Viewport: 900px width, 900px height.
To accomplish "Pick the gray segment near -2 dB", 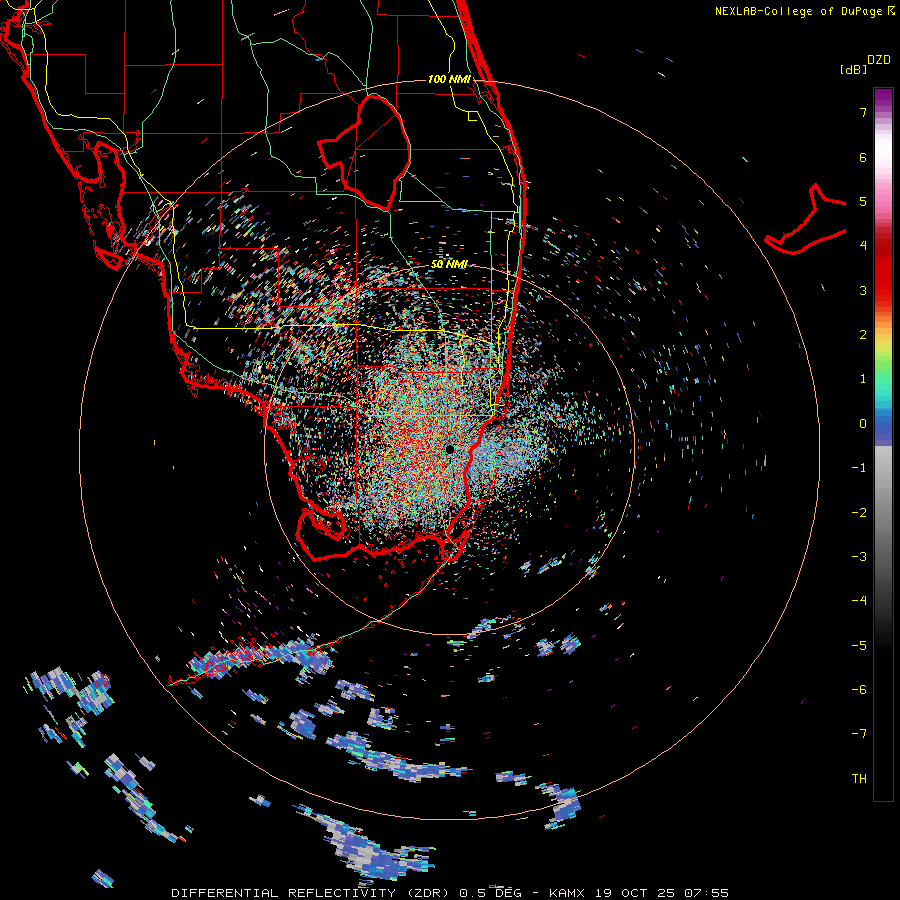I will [883, 511].
